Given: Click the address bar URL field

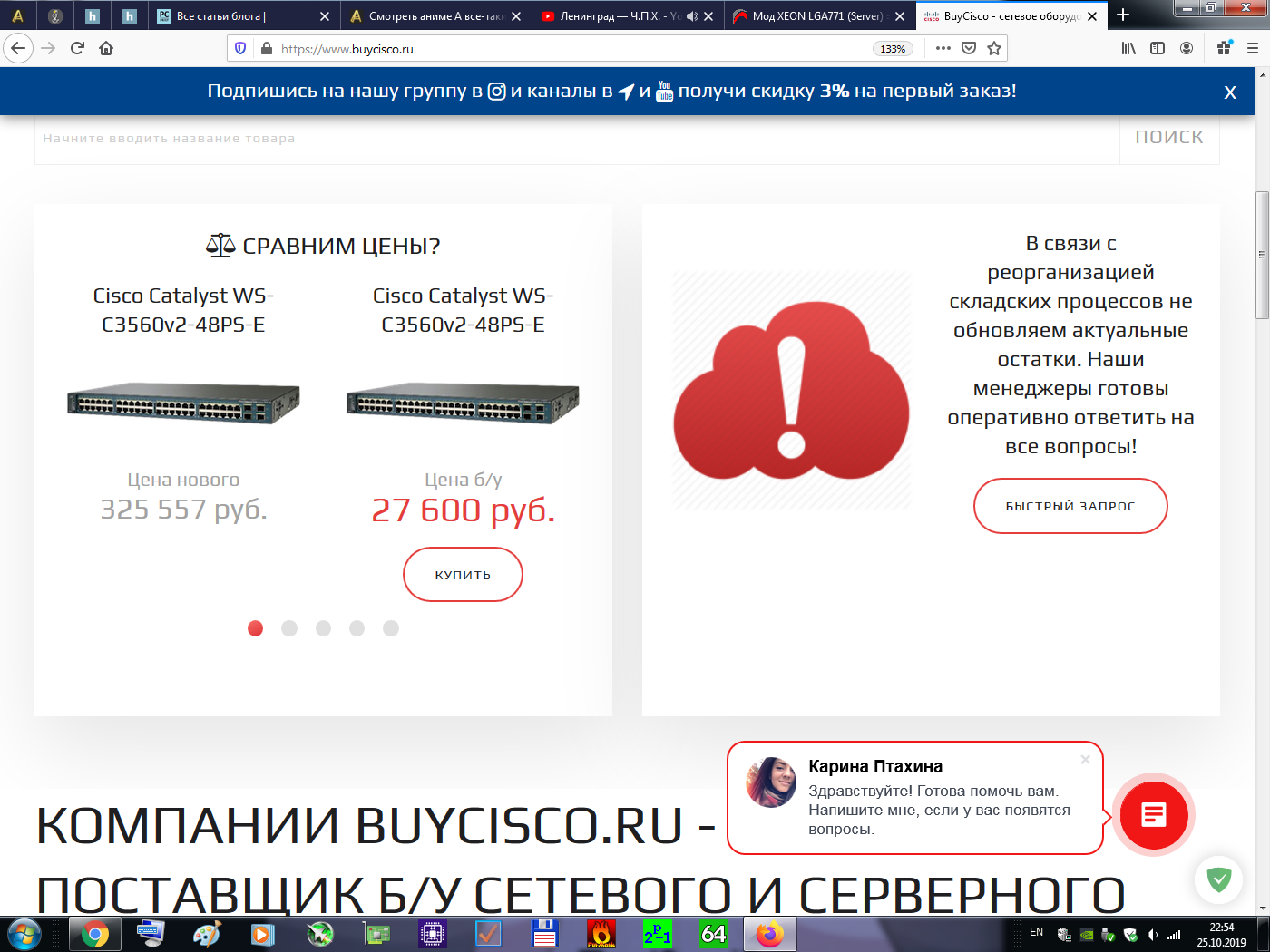Looking at the screenshot, I should click(x=571, y=49).
